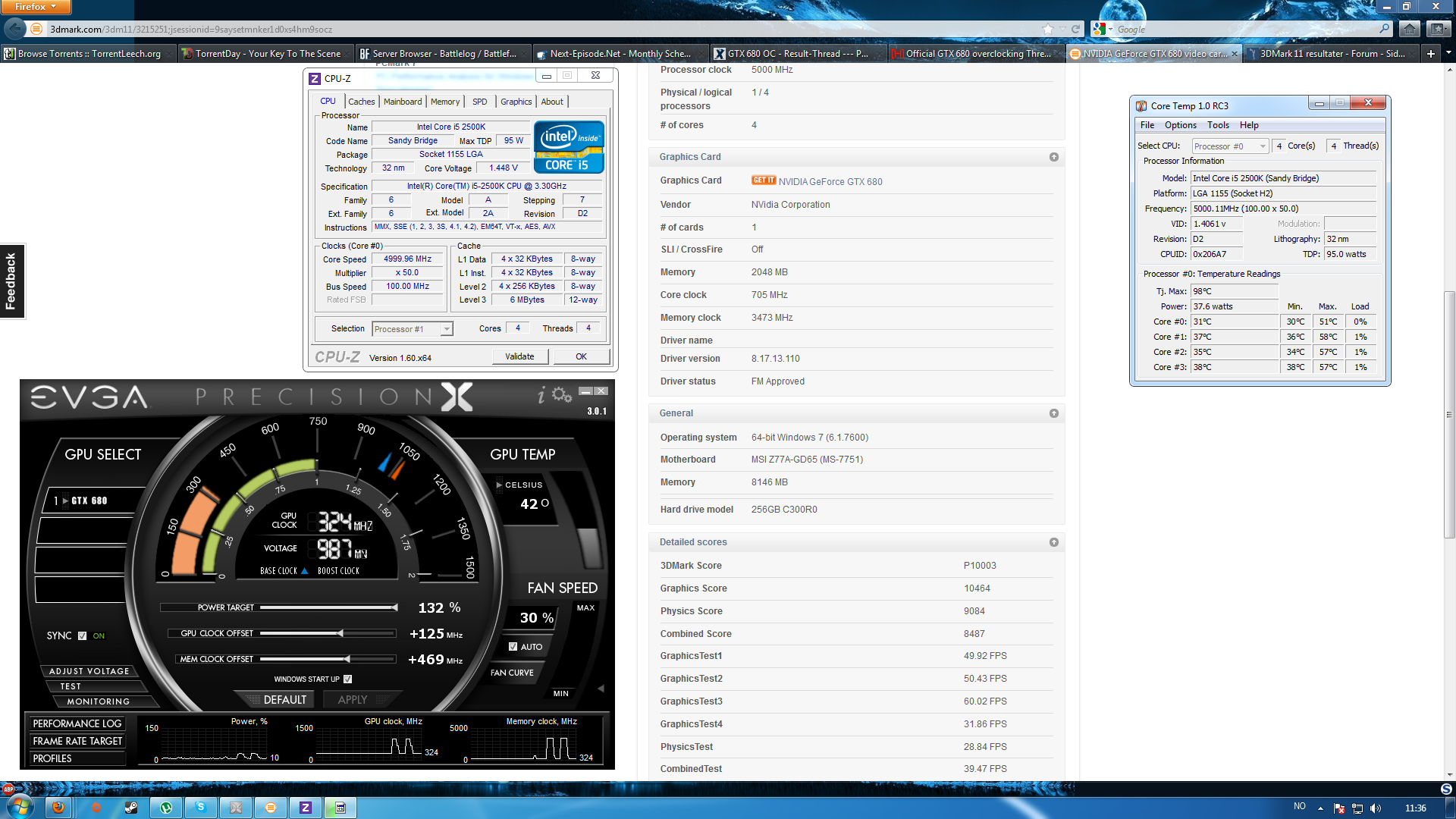Viewport: 1456px width, 819px height.
Task: Click the Feedback side tab
Action: (11, 281)
